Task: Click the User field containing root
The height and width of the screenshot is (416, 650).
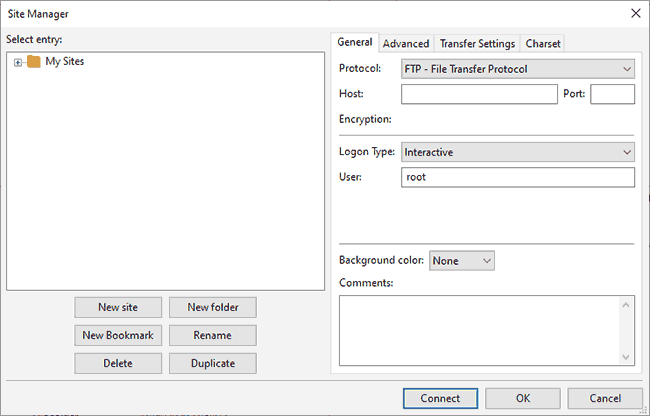Action: click(x=518, y=177)
